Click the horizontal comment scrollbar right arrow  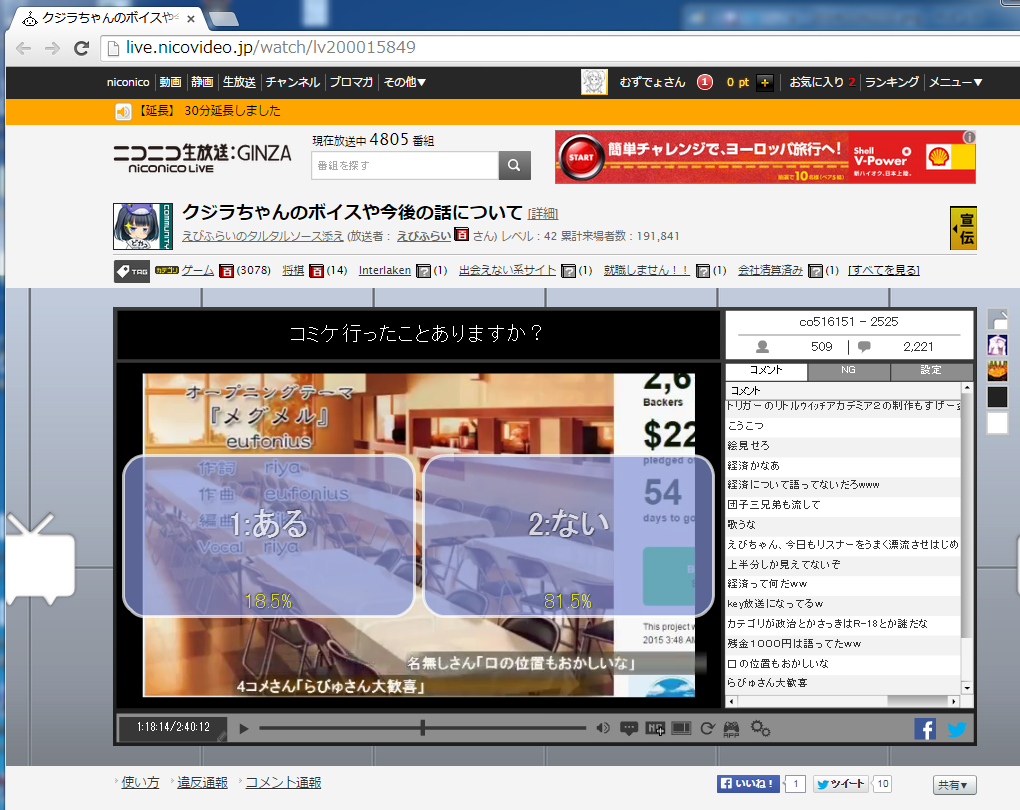point(954,701)
